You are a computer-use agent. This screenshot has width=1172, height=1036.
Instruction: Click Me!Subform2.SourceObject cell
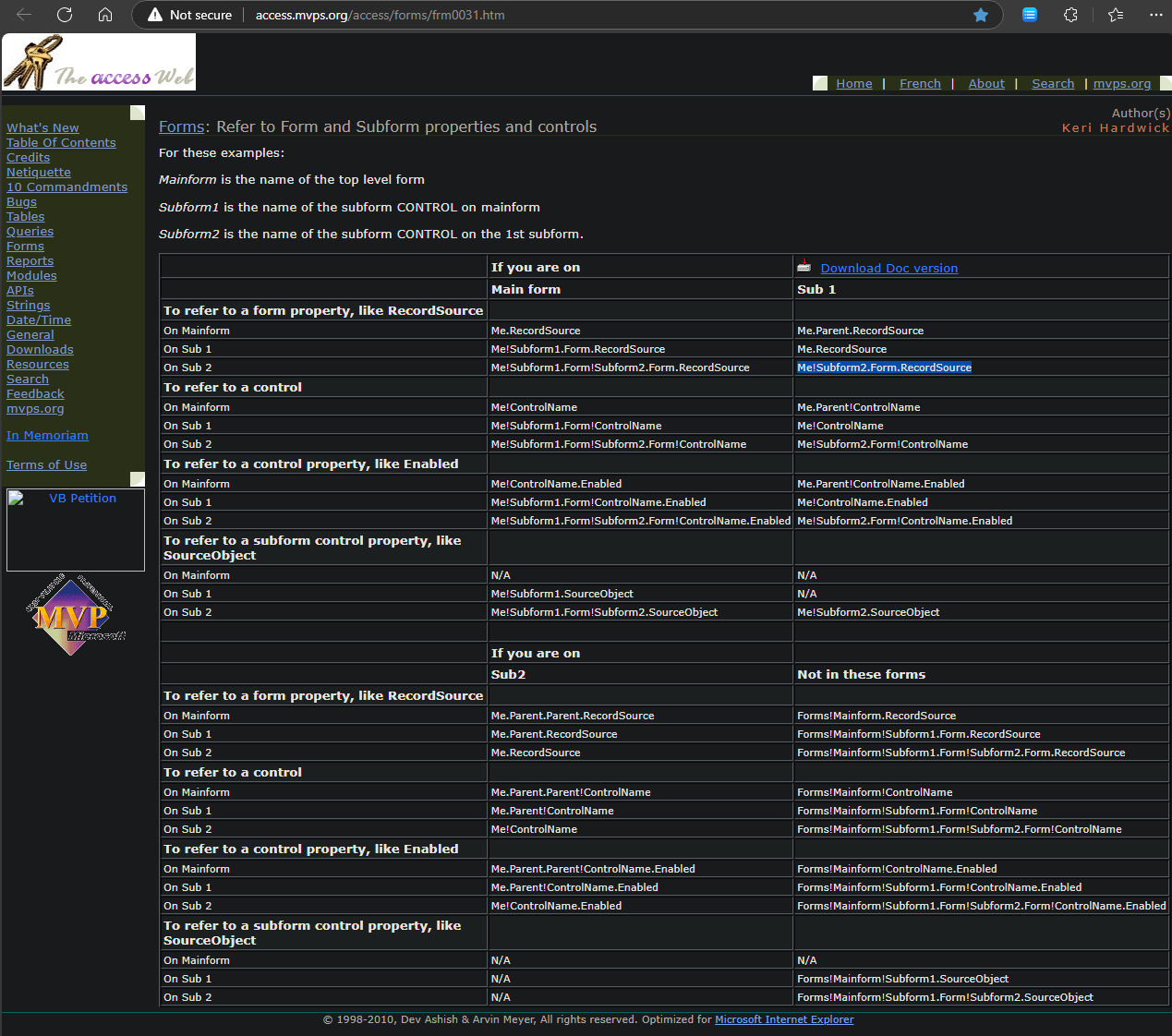pyautogui.click(x=868, y=612)
